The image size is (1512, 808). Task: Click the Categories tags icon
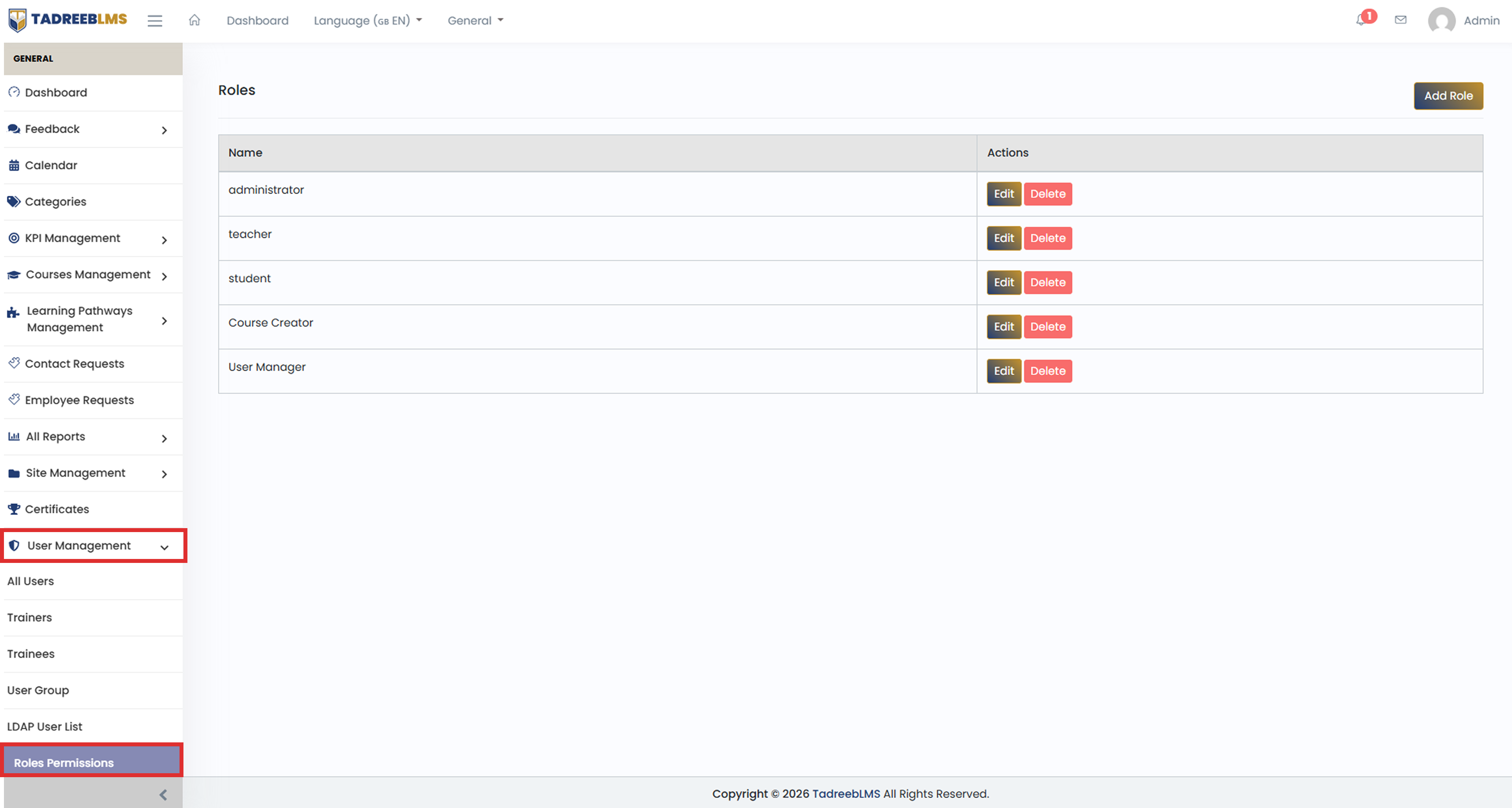coord(14,201)
